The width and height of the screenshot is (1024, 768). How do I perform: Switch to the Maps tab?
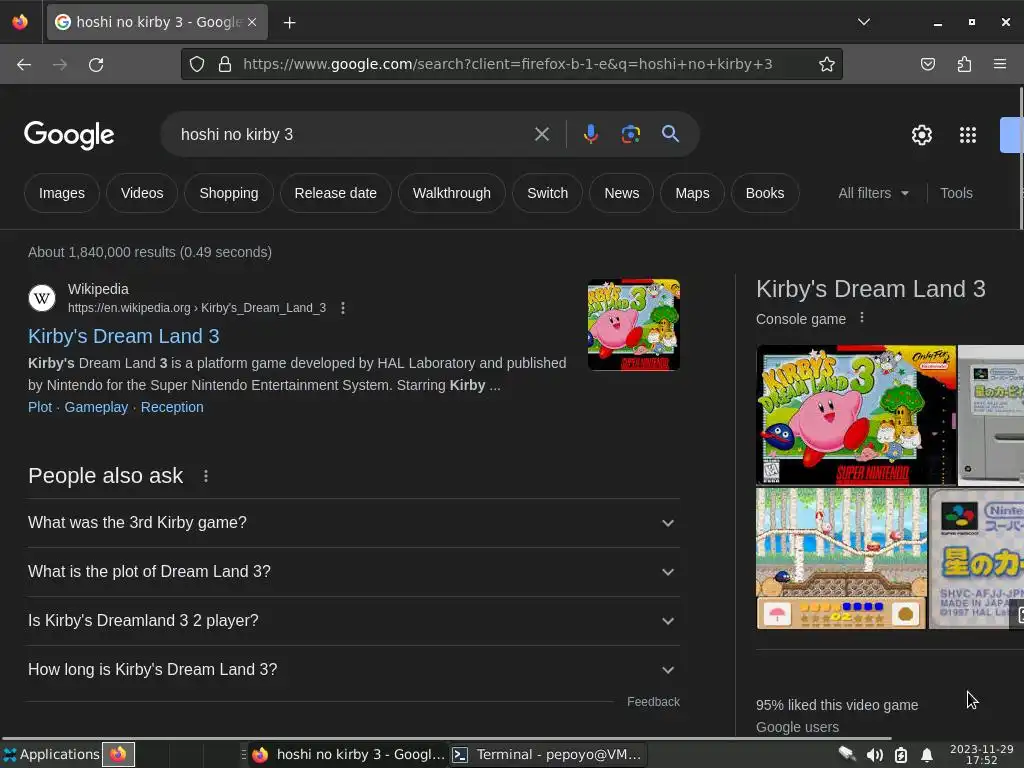point(692,193)
